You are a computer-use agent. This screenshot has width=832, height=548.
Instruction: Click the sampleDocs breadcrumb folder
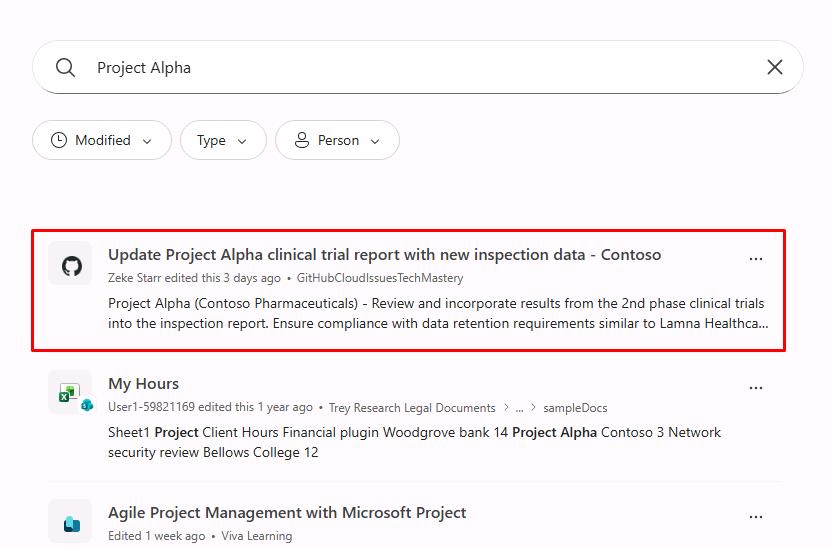(575, 407)
